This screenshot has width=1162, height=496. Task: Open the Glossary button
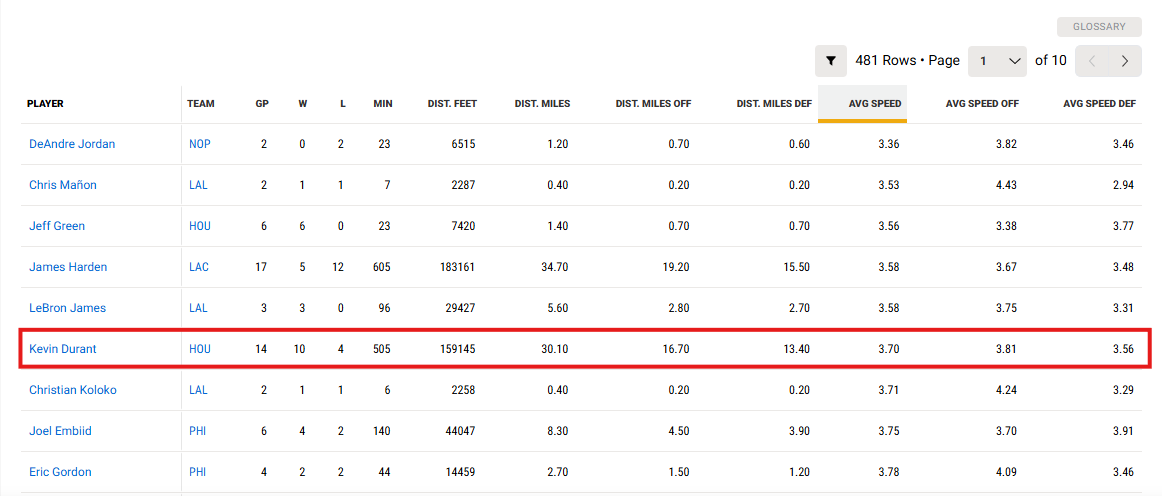click(1099, 27)
